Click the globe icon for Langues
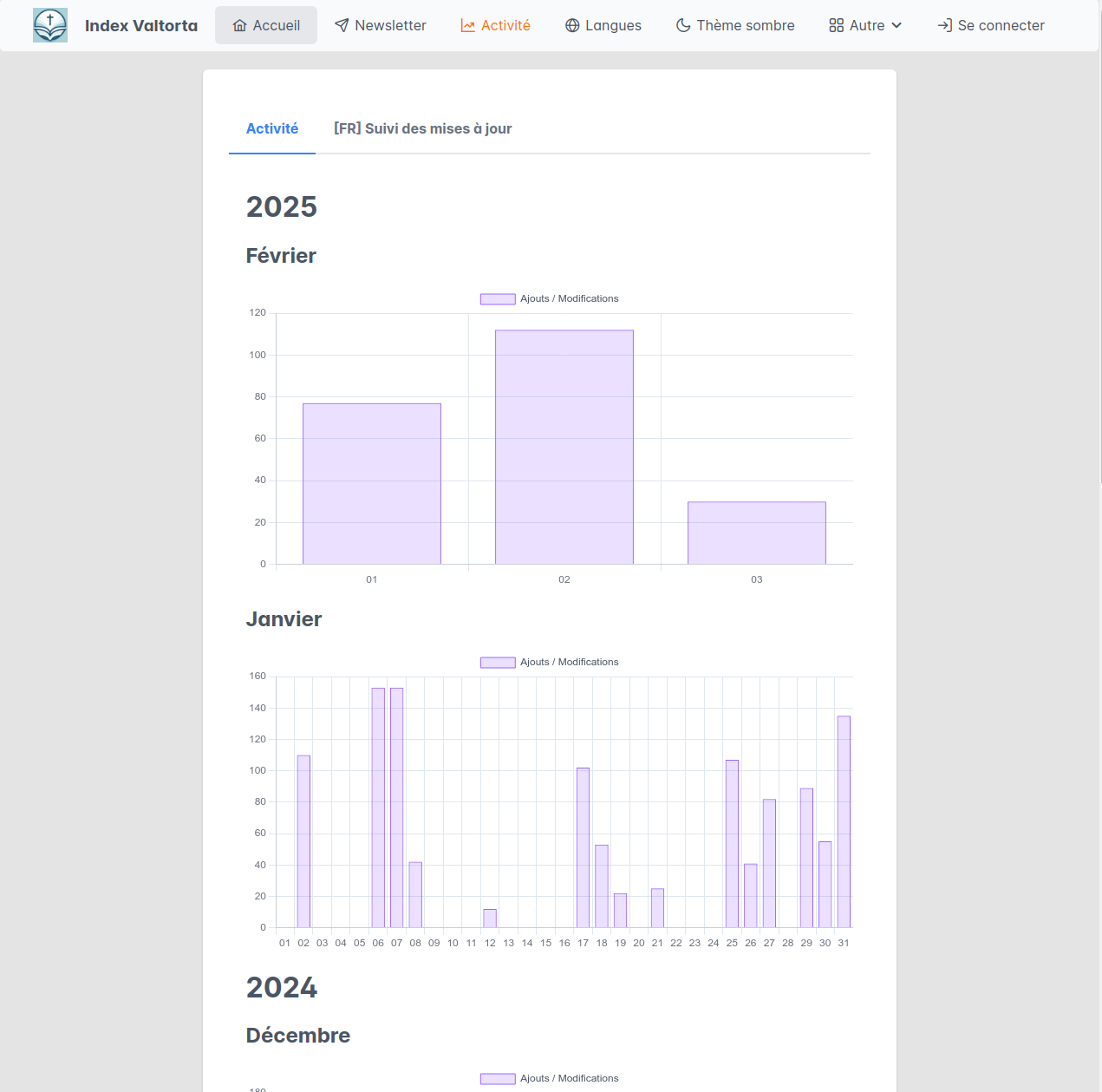The image size is (1102, 1092). click(x=572, y=26)
